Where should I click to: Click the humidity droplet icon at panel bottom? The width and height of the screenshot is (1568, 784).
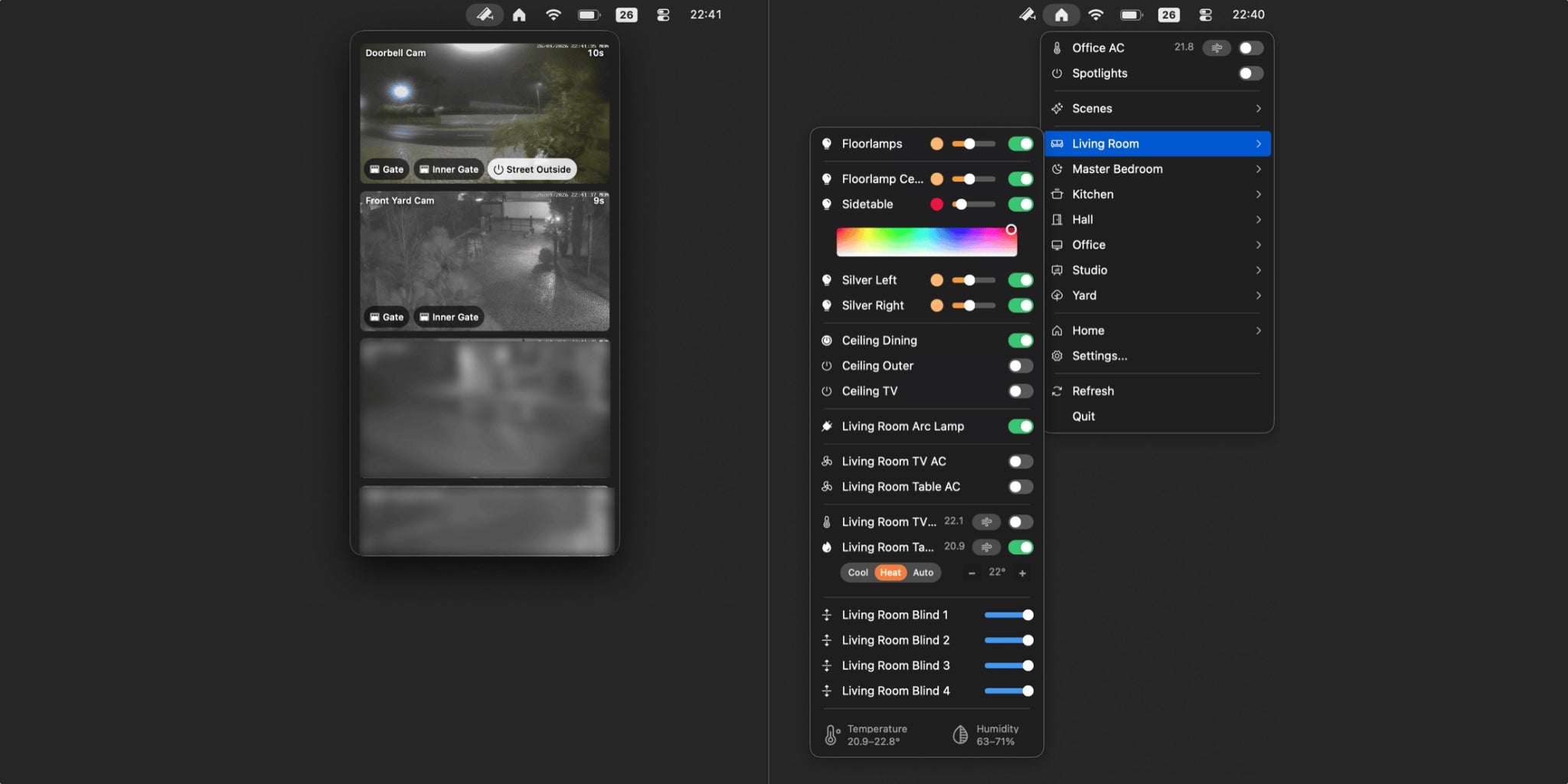click(959, 733)
